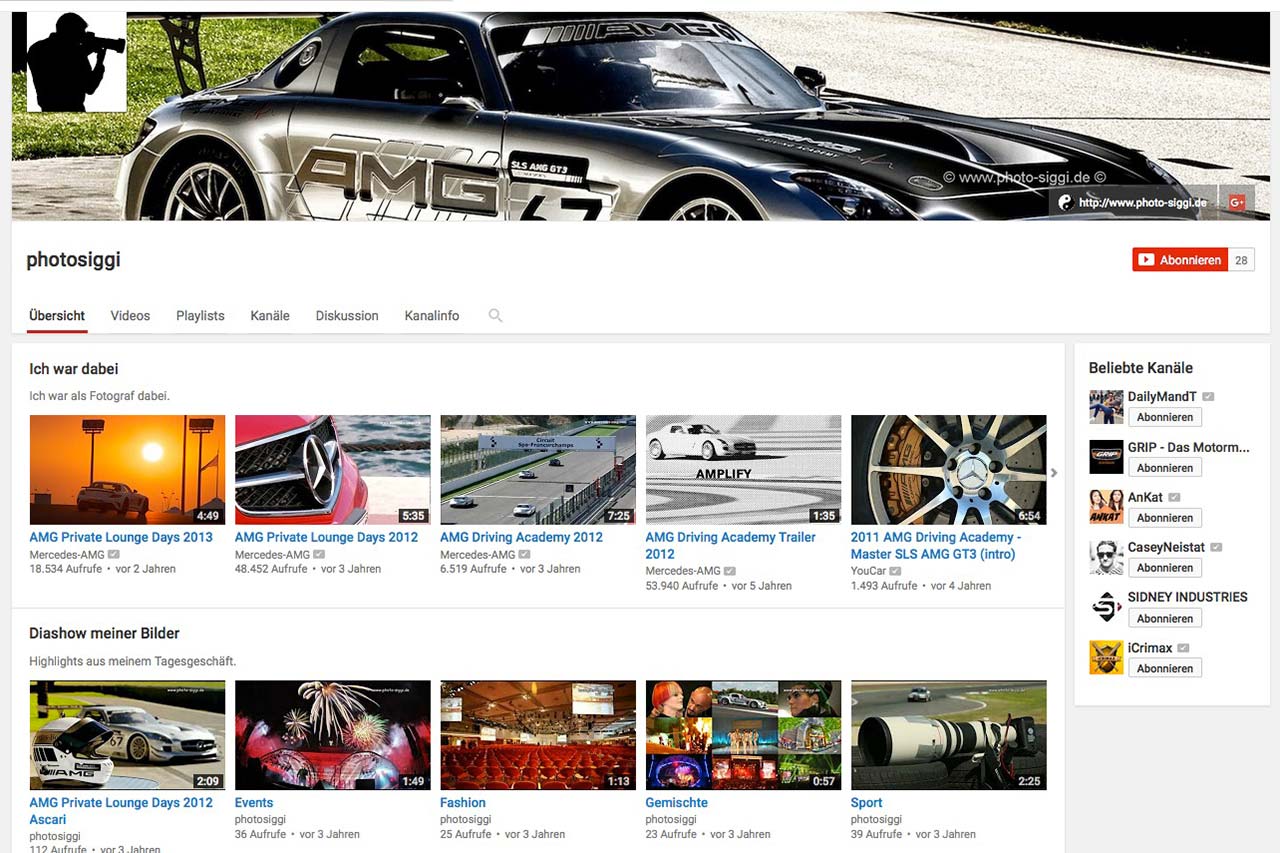Click the 'photosiggi' channel name heading

pos(73,260)
